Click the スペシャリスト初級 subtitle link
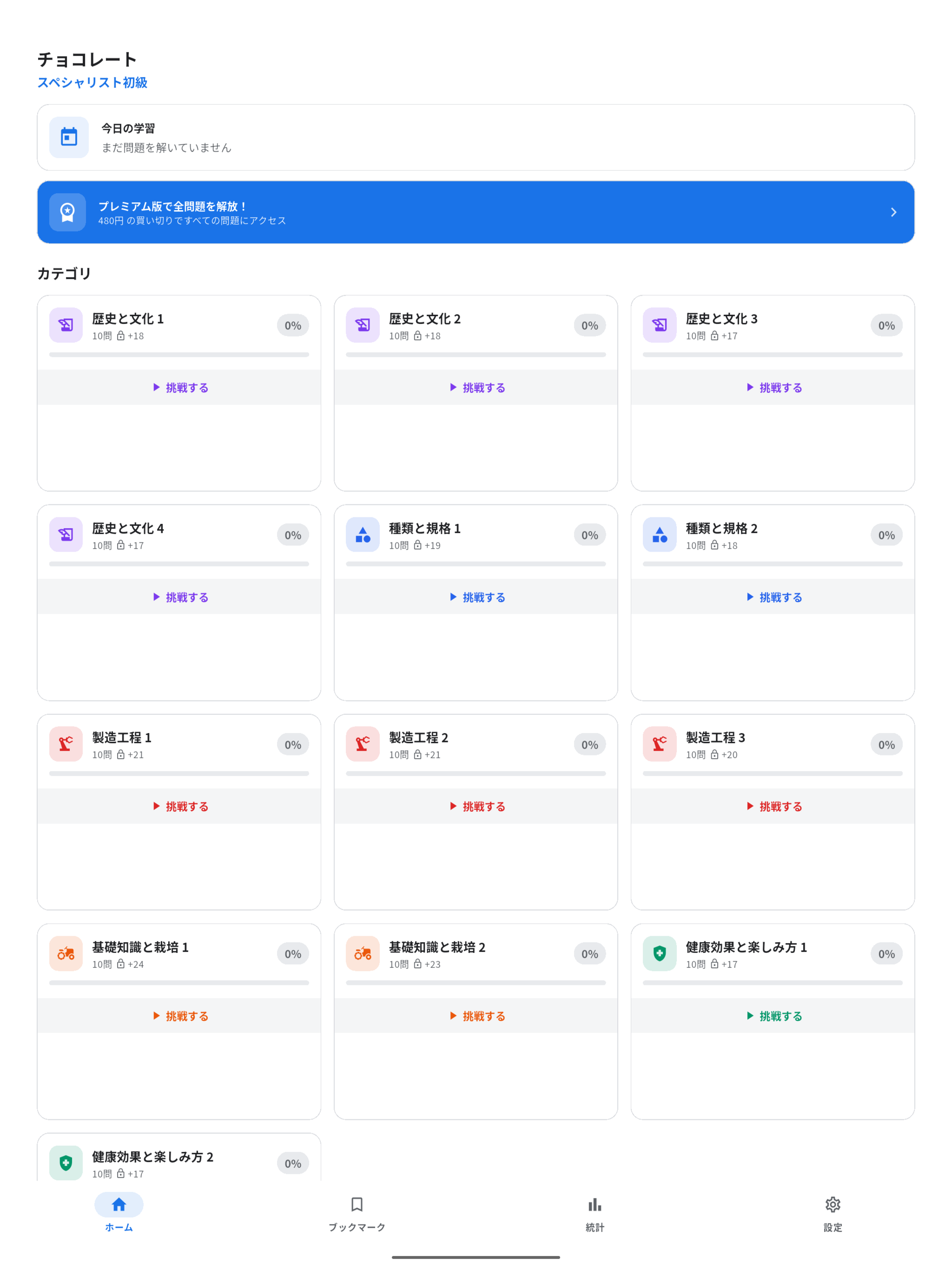 pos(93,83)
